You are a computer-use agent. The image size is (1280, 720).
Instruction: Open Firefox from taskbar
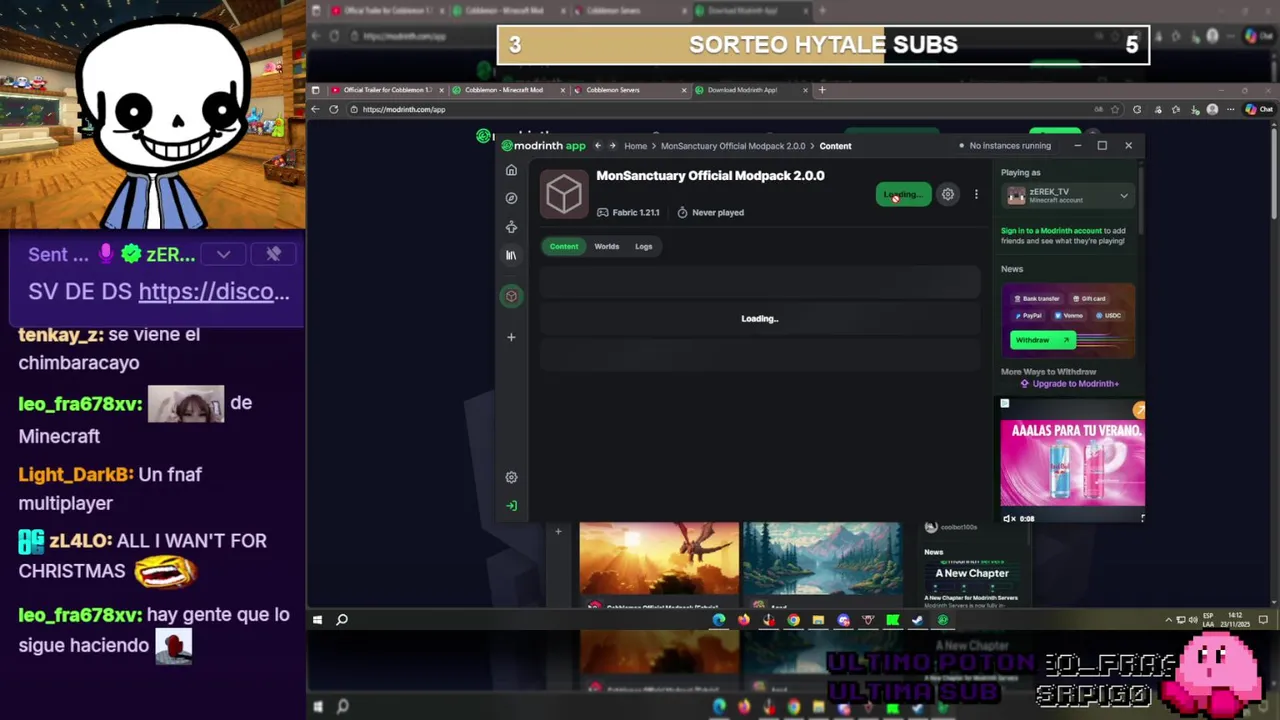tap(744, 620)
